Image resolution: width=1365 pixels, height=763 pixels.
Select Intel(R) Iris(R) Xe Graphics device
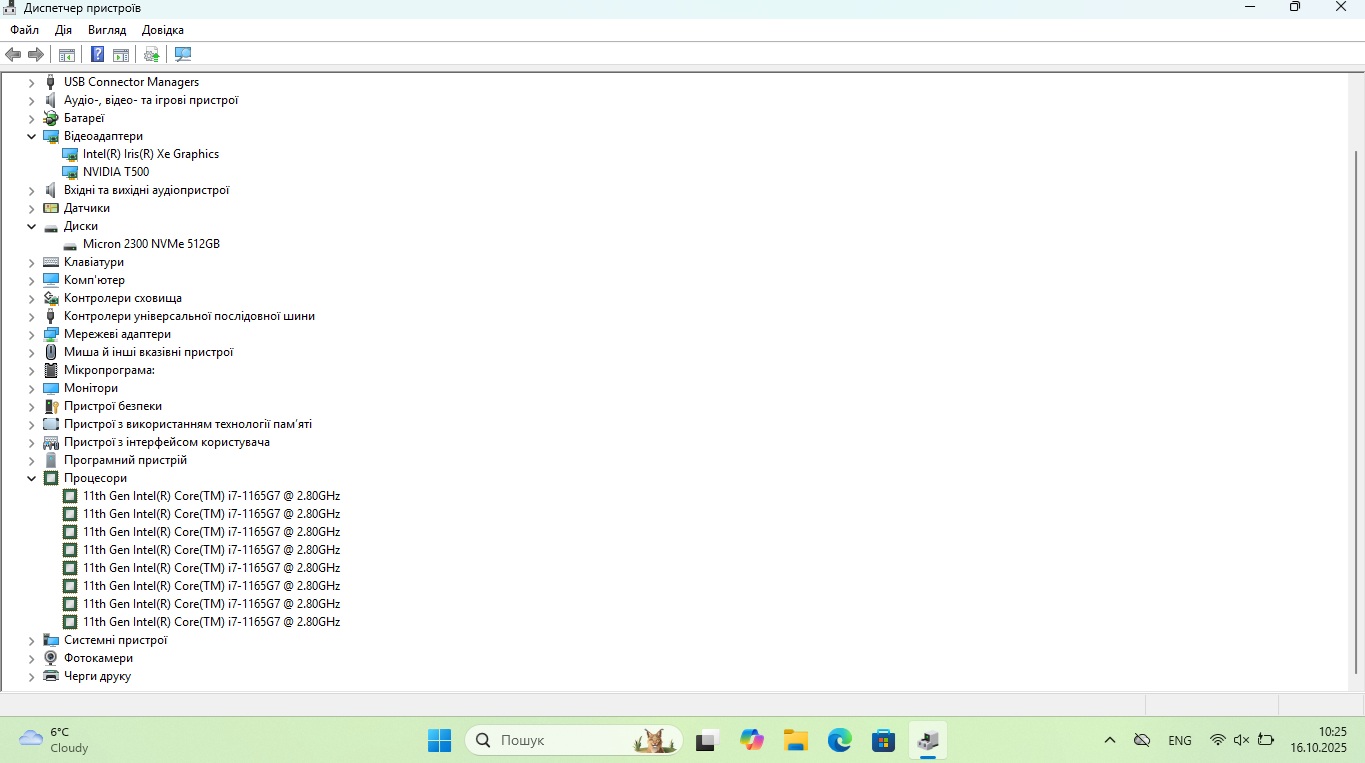click(x=150, y=154)
